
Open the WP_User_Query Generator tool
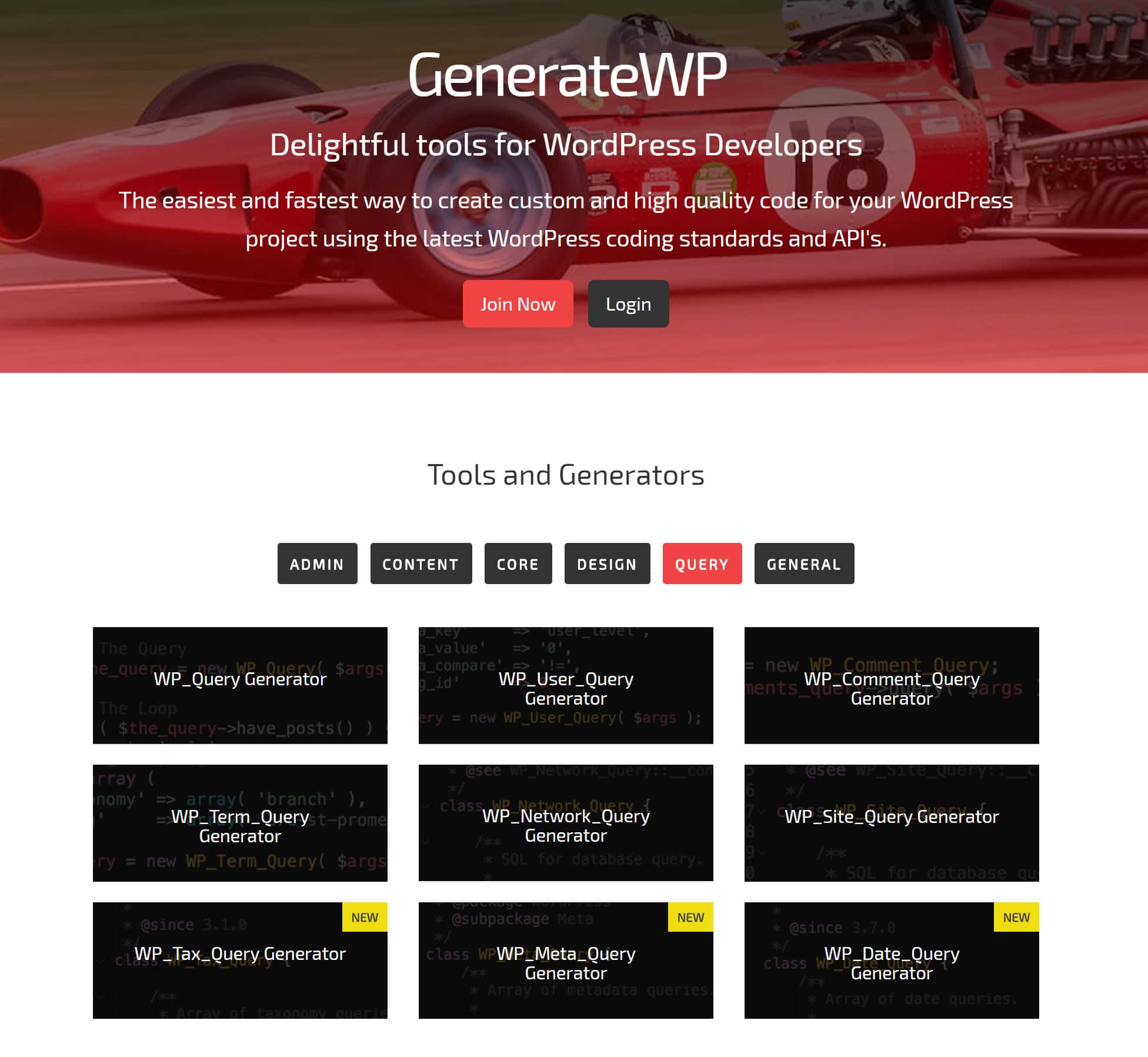coord(566,686)
